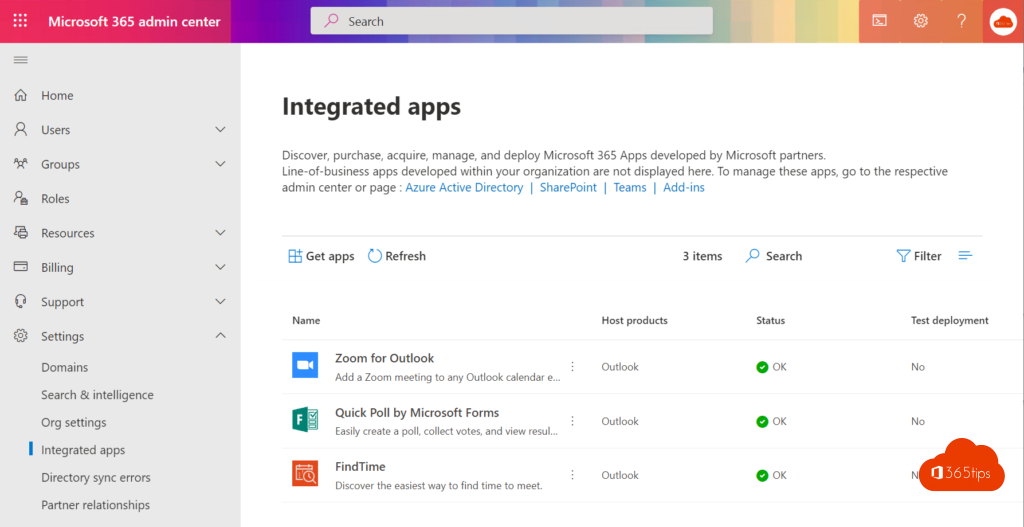Click the OK status icon for Zoom
Viewport: 1024px width, 527px height.
click(762, 367)
